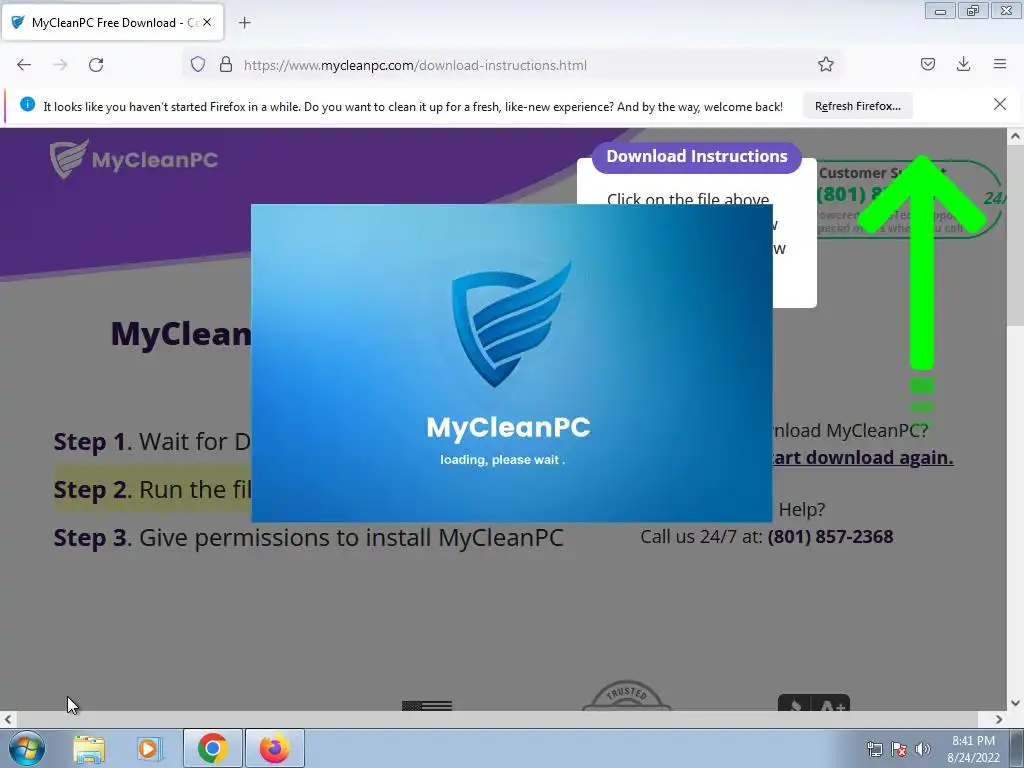Click the (801) 857-2368 phone number
This screenshot has width=1024, height=768.
tap(830, 537)
